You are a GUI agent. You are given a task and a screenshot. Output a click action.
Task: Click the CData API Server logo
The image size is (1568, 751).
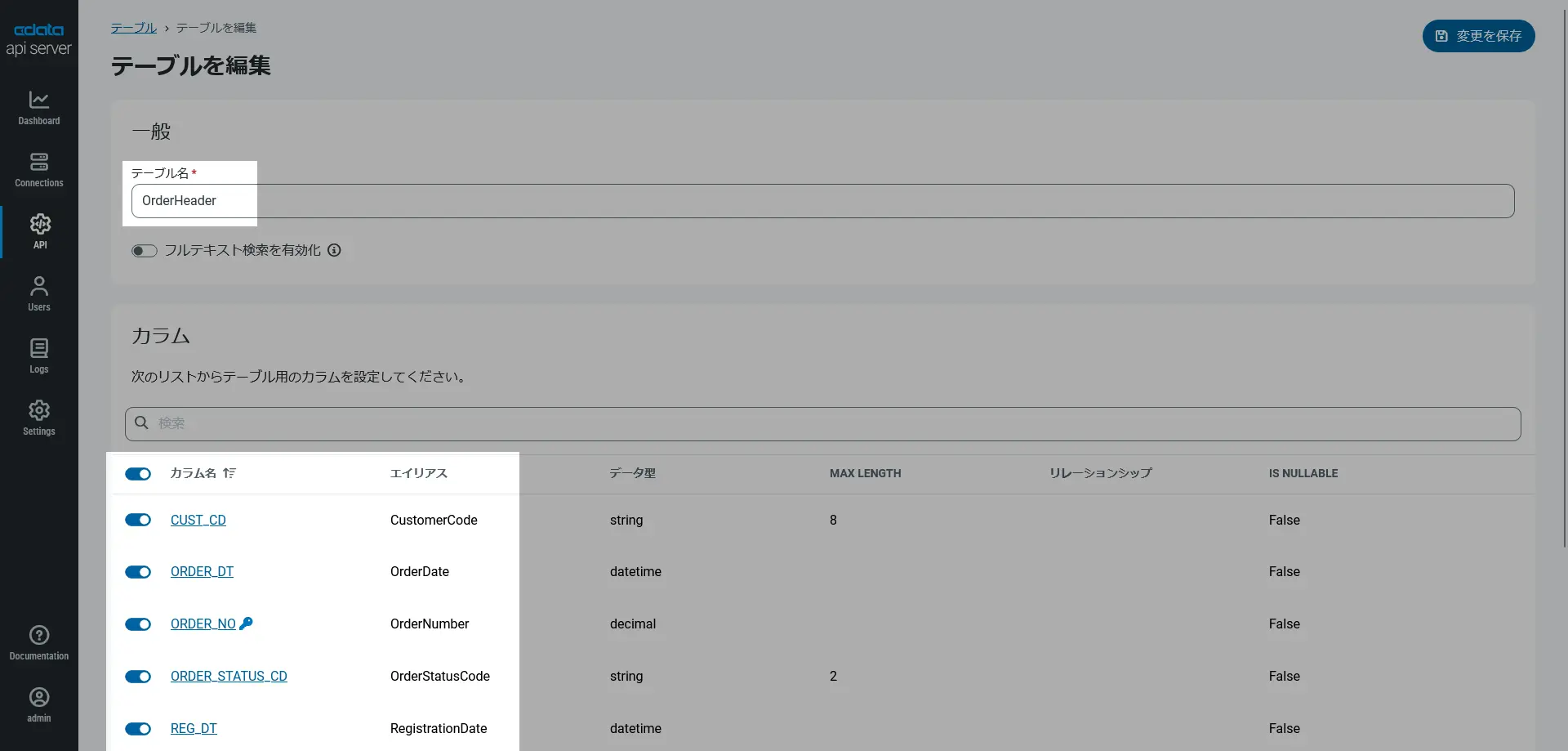pos(39,39)
